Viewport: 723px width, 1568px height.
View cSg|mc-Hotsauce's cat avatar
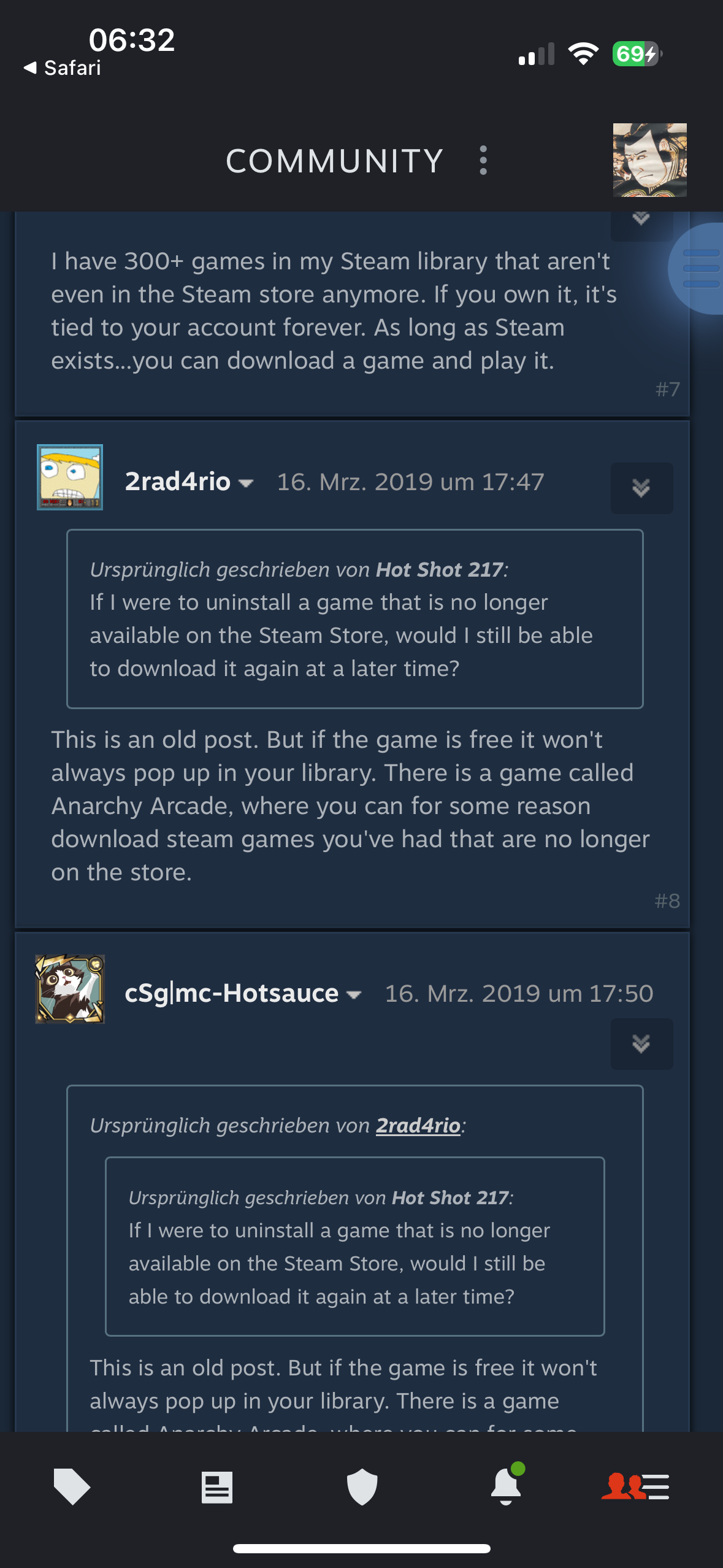70,989
